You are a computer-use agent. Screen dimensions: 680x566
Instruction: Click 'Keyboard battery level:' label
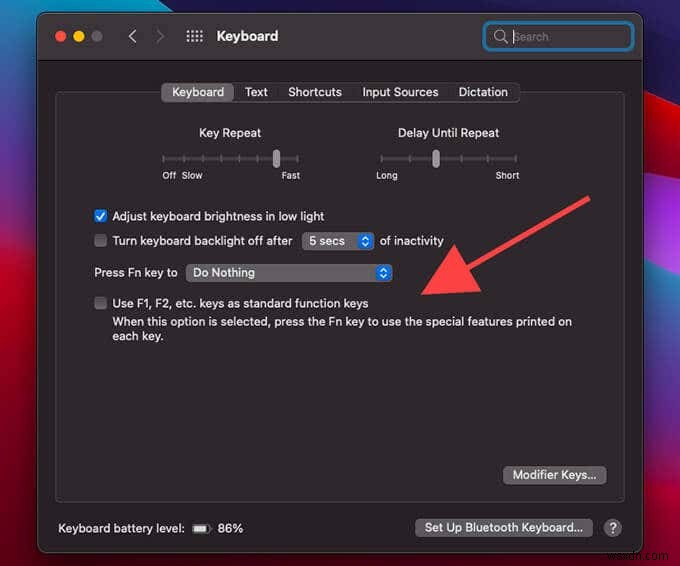tap(121, 528)
